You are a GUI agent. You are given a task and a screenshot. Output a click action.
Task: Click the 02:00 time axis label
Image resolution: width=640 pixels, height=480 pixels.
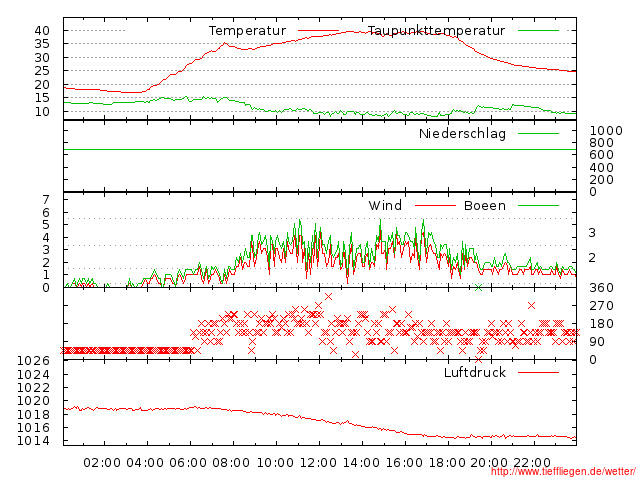102,463
